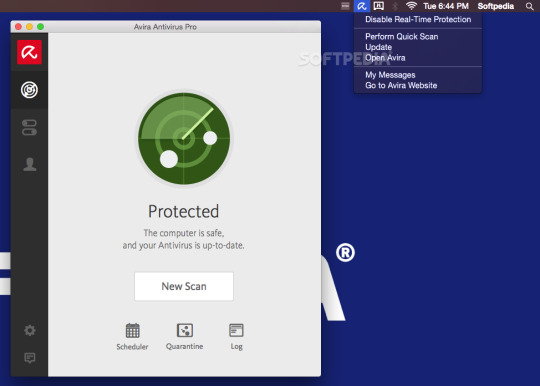Open Settings gear icon in sidebar
540x386 pixels.
[x=30, y=330]
